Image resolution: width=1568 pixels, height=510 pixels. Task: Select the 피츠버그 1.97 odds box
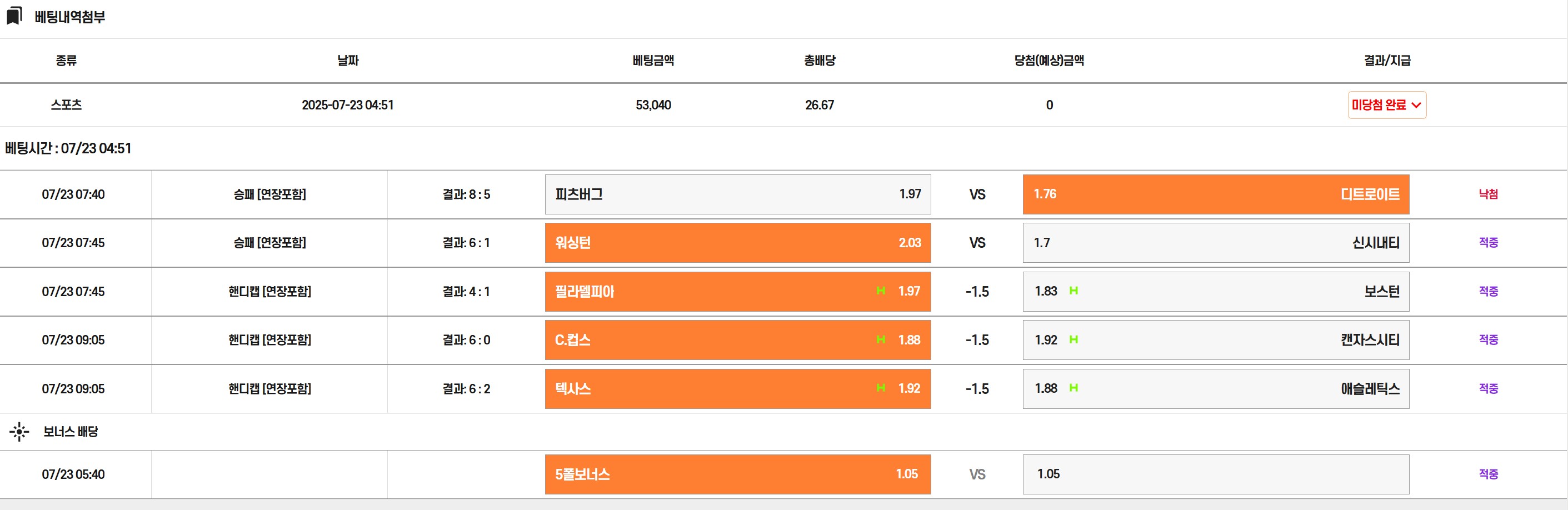tap(737, 194)
